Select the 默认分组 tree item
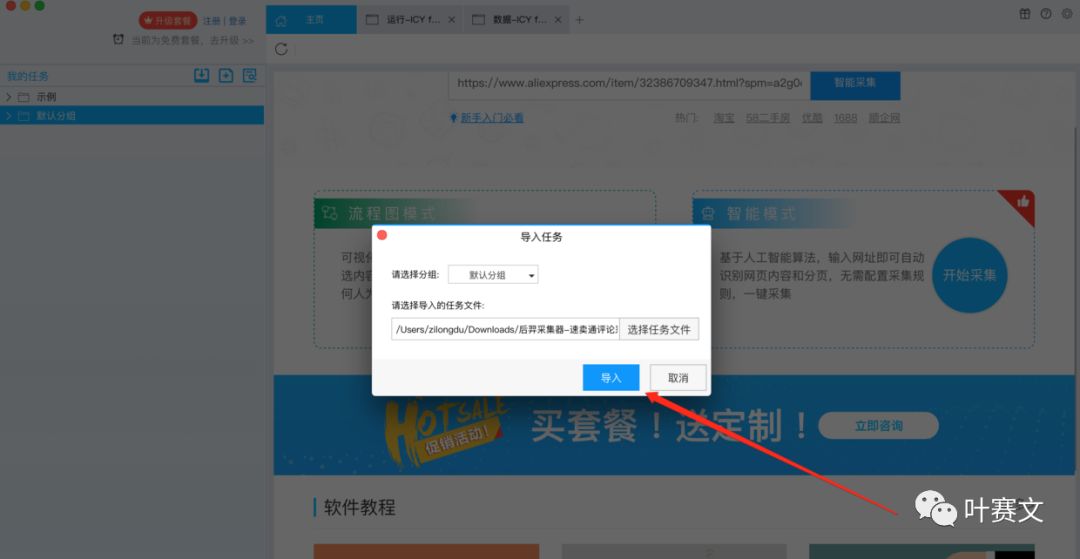 pyautogui.click(x=132, y=116)
